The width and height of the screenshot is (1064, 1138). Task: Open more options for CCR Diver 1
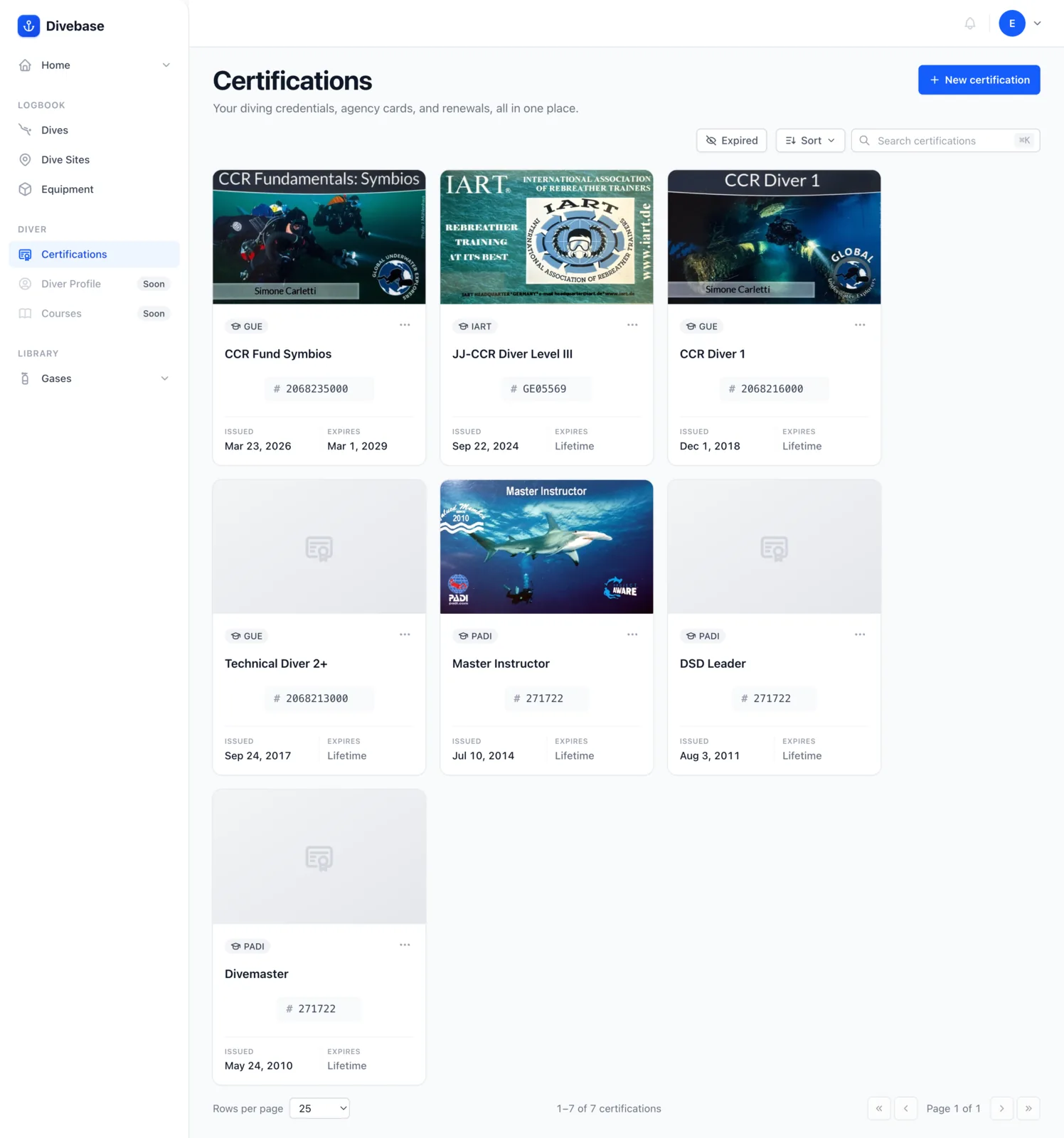tap(860, 325)
